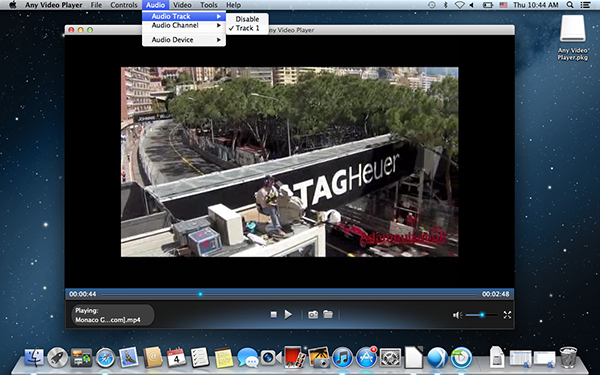The image size is (600, 375).
Task: Open Mail stamp icon in Dock
Action: pyautogui.click(x=129, y=357)
